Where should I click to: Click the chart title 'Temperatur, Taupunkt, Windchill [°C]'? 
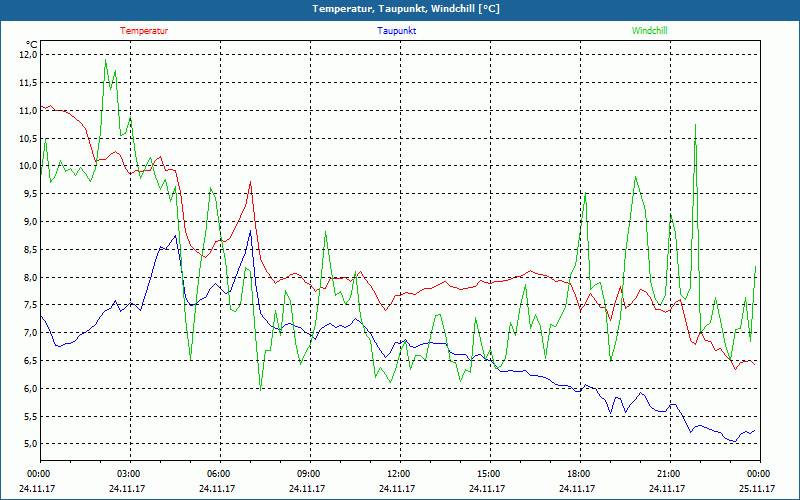click(406, 9)
